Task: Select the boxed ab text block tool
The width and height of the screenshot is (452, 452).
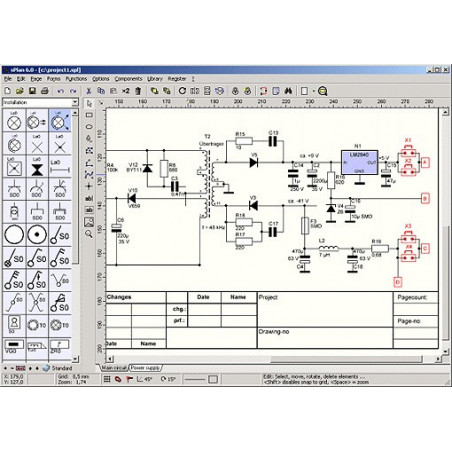Action: click(x=89, y=210)
